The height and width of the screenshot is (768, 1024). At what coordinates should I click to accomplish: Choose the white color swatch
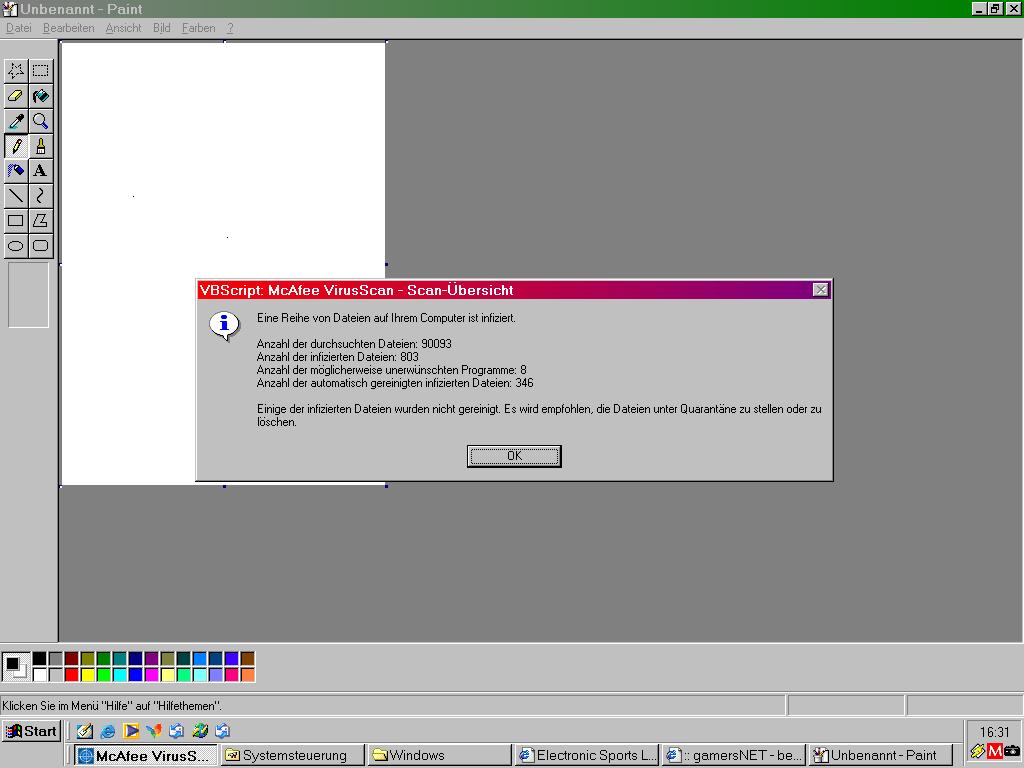pyautogui.click(x=40, y=674)
